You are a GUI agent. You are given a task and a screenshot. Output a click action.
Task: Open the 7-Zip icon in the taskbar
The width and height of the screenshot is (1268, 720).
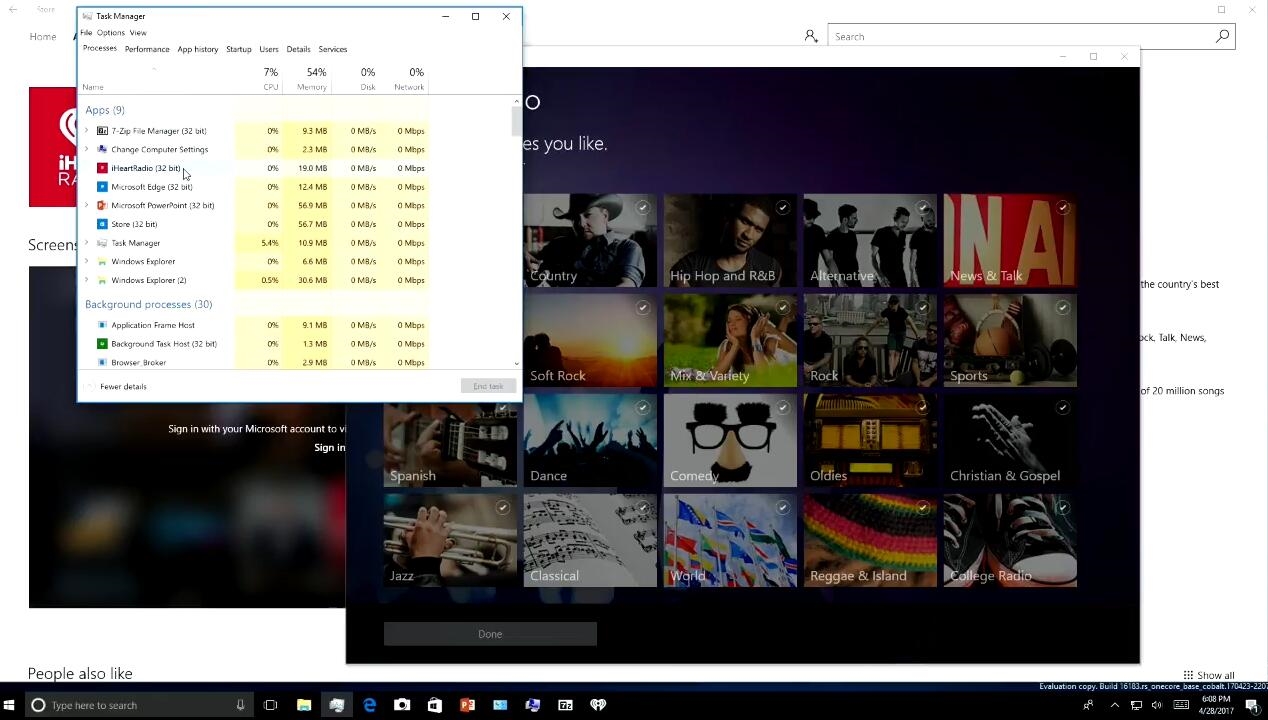click(565, 705)
